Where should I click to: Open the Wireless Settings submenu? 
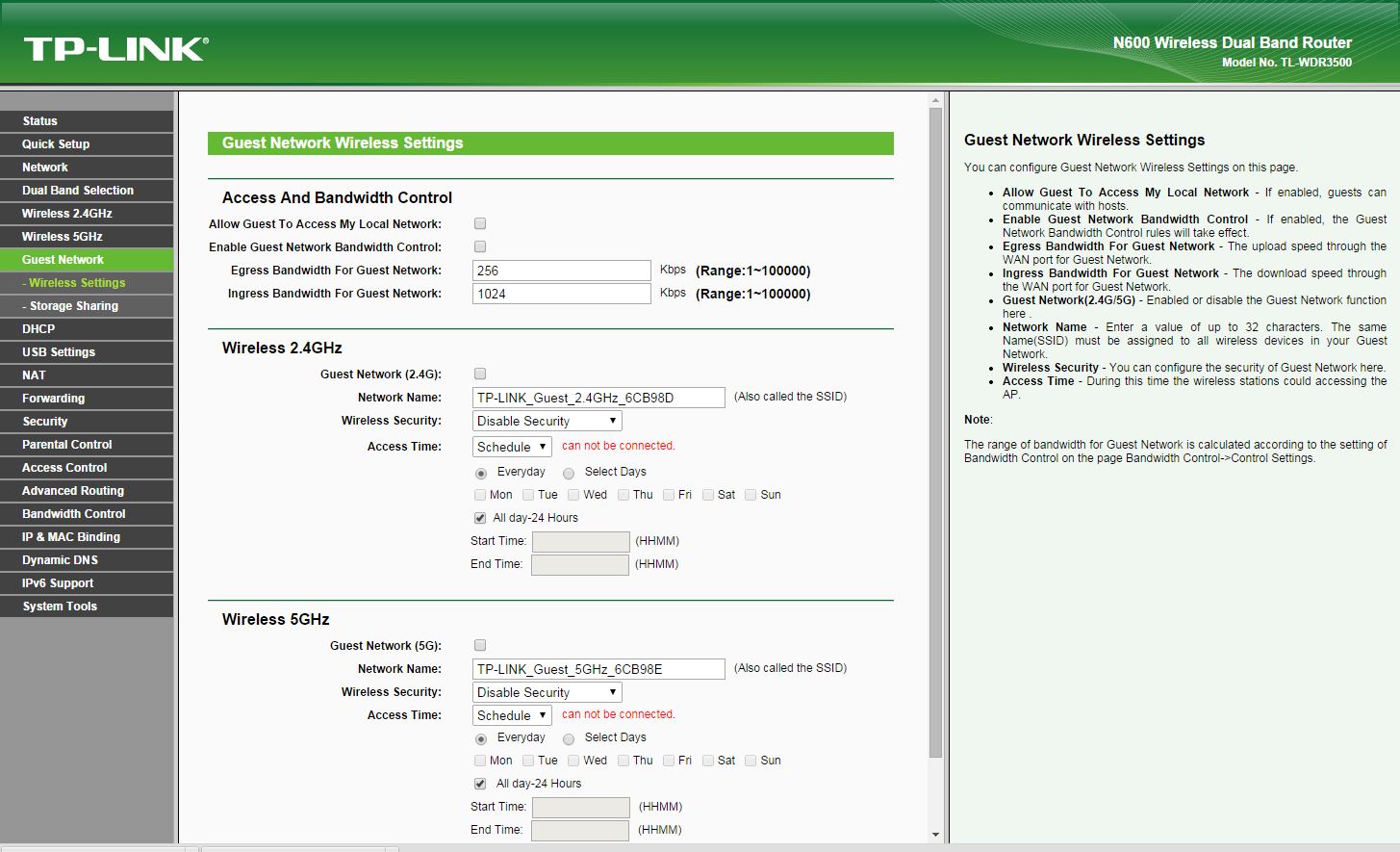pyautogui.click(x=87, y=283)
